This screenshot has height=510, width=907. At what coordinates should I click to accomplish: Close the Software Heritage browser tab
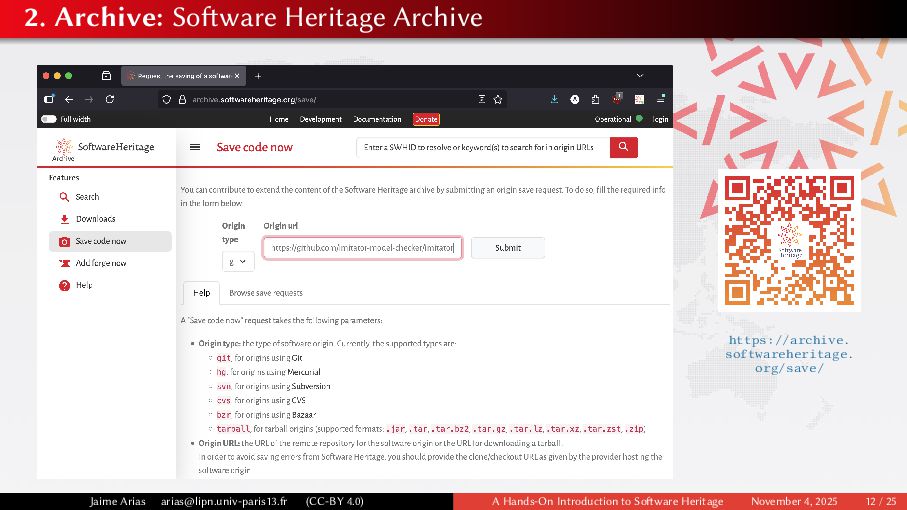237,76
